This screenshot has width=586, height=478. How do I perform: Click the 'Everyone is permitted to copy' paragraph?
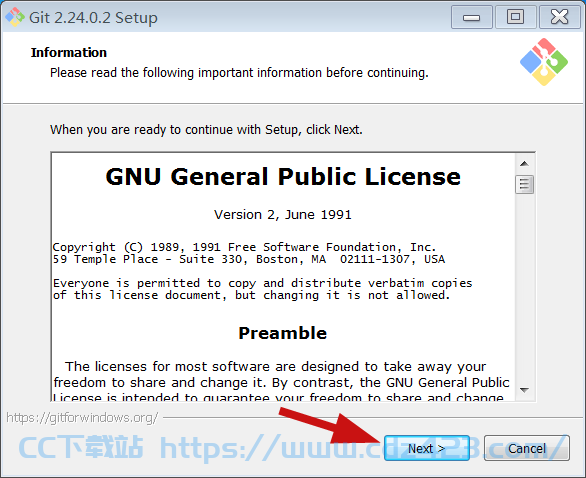coord(262,289)
